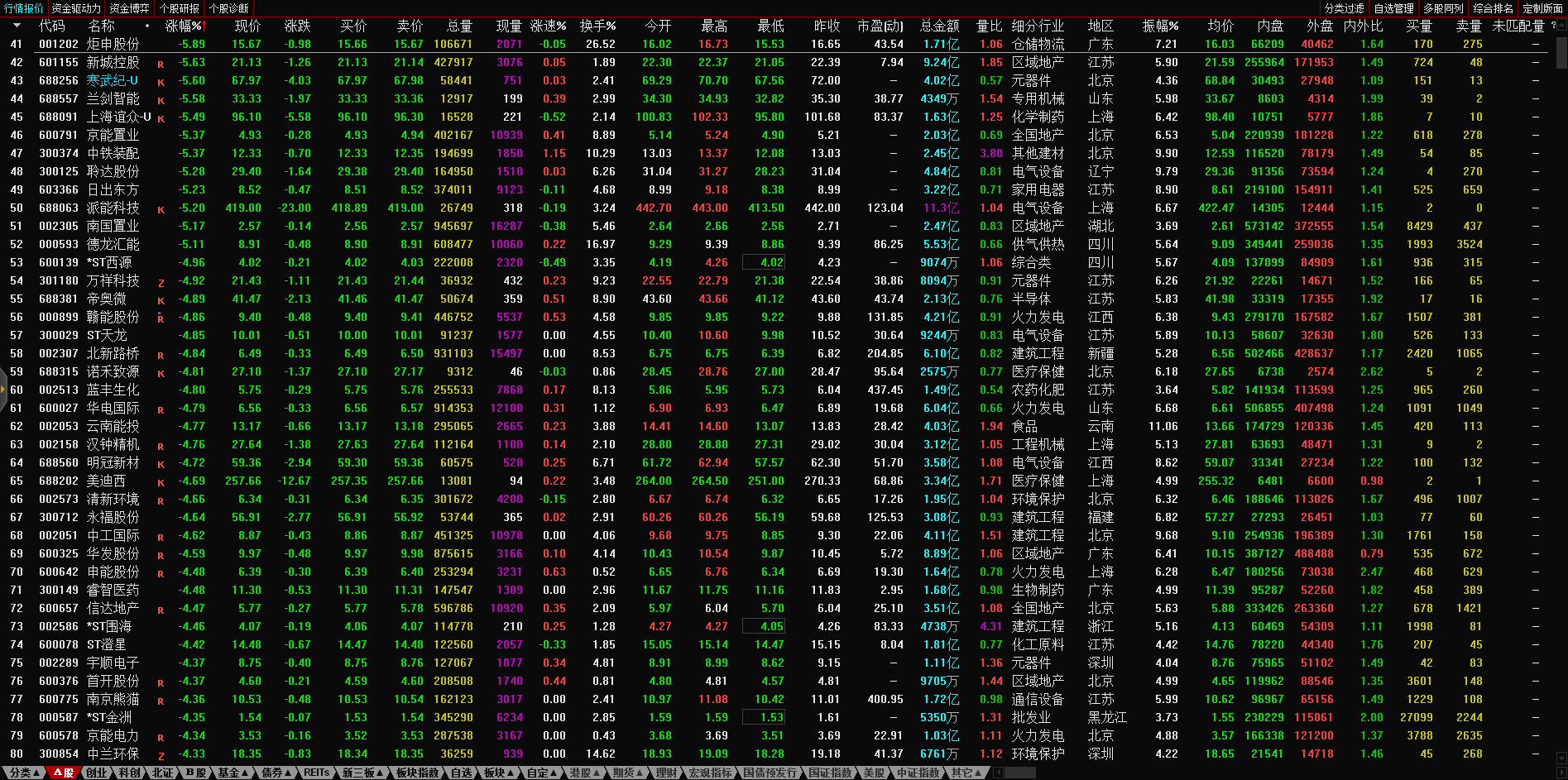Image resolution: width=1568 pixels, height=780 pixels.
Task: Click left scroll arrow beside bottom tabs
Action: tap(998, 773)
